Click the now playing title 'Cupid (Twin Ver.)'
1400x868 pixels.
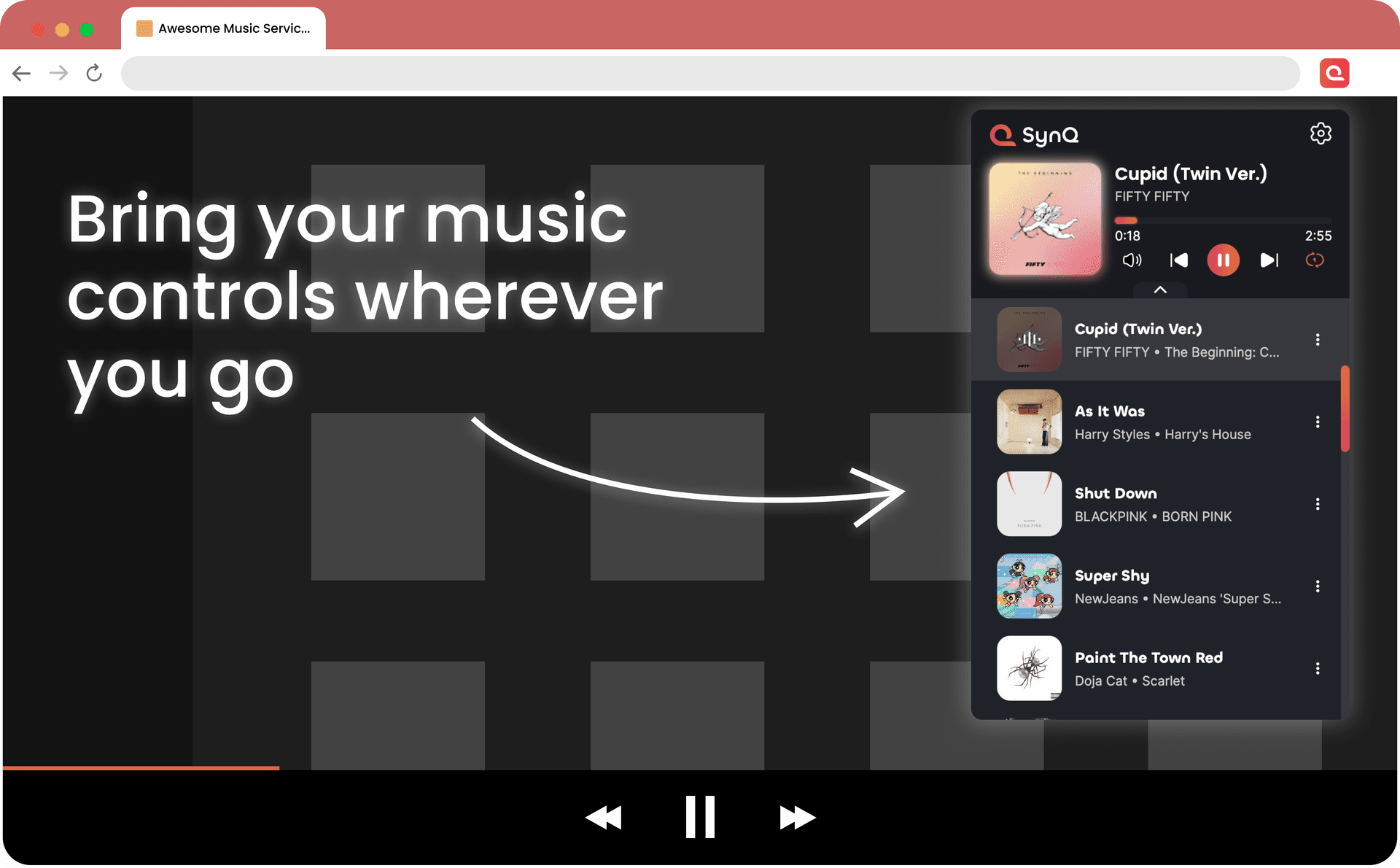tap(1191, 174)
